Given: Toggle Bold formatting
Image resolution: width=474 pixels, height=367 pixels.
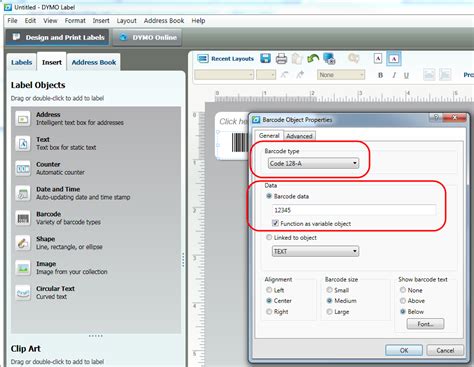Looking at the screenshot, I should [x=380, y=75].
